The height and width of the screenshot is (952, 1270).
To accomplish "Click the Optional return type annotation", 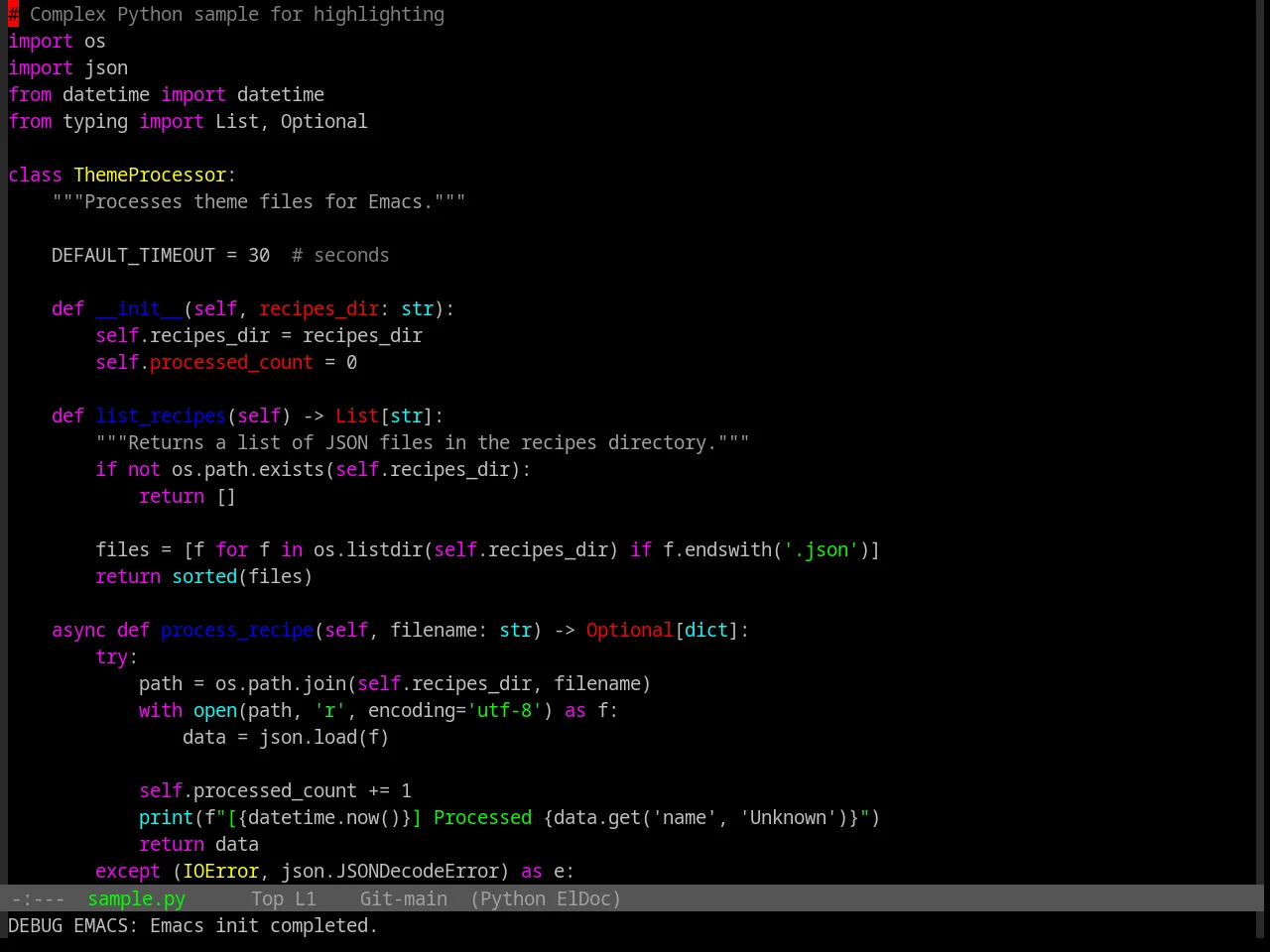I will click(x=630, y=630).
